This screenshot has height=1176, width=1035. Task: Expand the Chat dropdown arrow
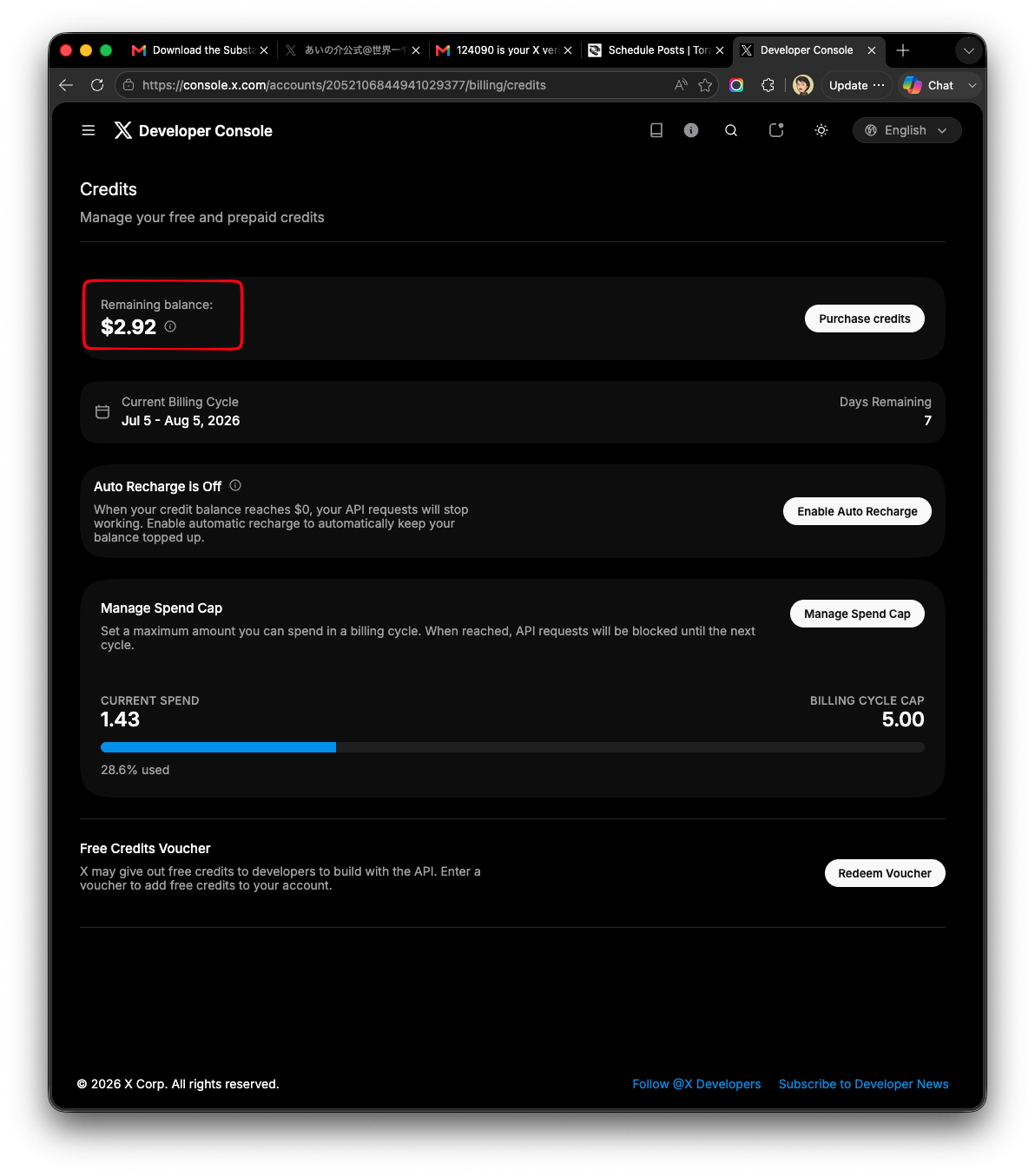[x=972, y=85]
